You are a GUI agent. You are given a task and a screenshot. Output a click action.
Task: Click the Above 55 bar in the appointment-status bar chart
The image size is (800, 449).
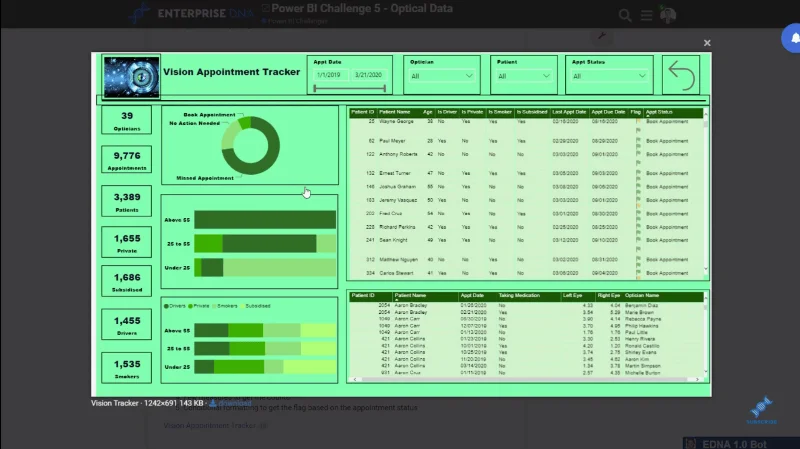tap(265, 220)
